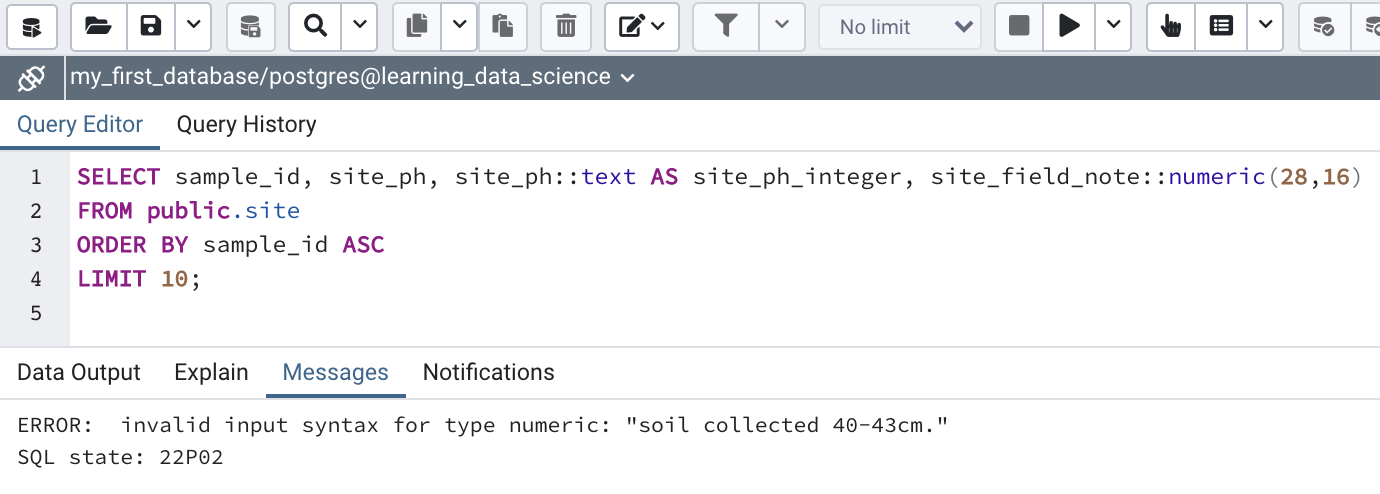Click the edit pencil dropdown button
Image resolution: width=1380 pixels, height=494 pixels.
pos(642,27)
